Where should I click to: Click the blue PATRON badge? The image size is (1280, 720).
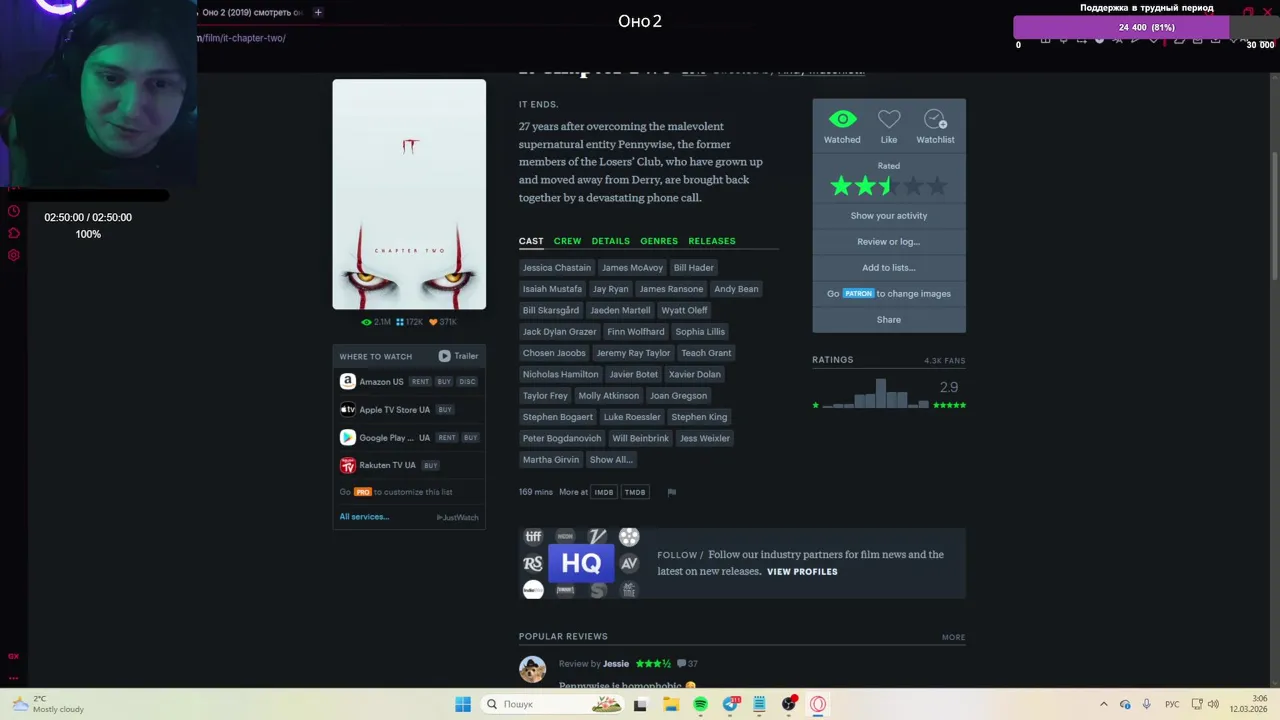(858, 293)
